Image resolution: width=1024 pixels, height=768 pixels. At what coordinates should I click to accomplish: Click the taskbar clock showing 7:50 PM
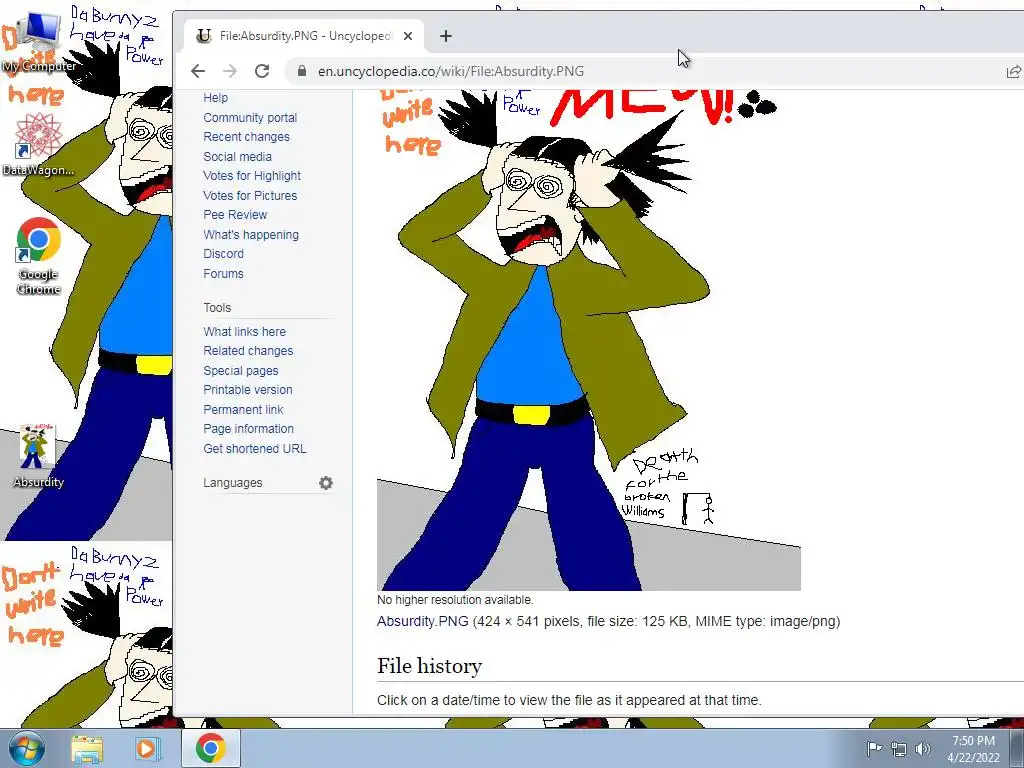(973, 748)
